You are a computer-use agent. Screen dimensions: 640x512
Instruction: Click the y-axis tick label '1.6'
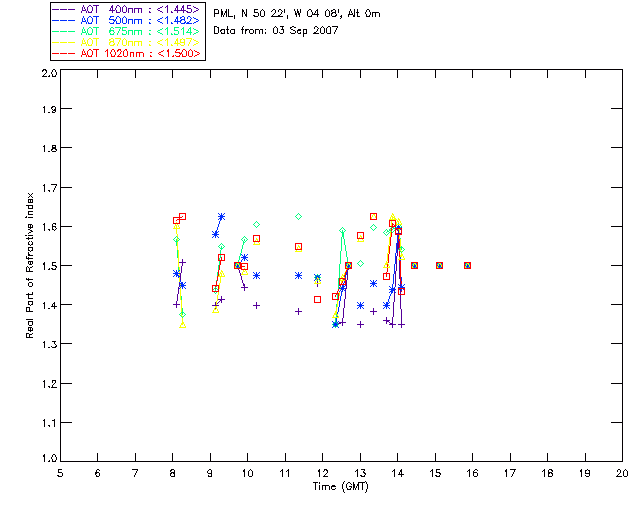[x=49, y=227]
